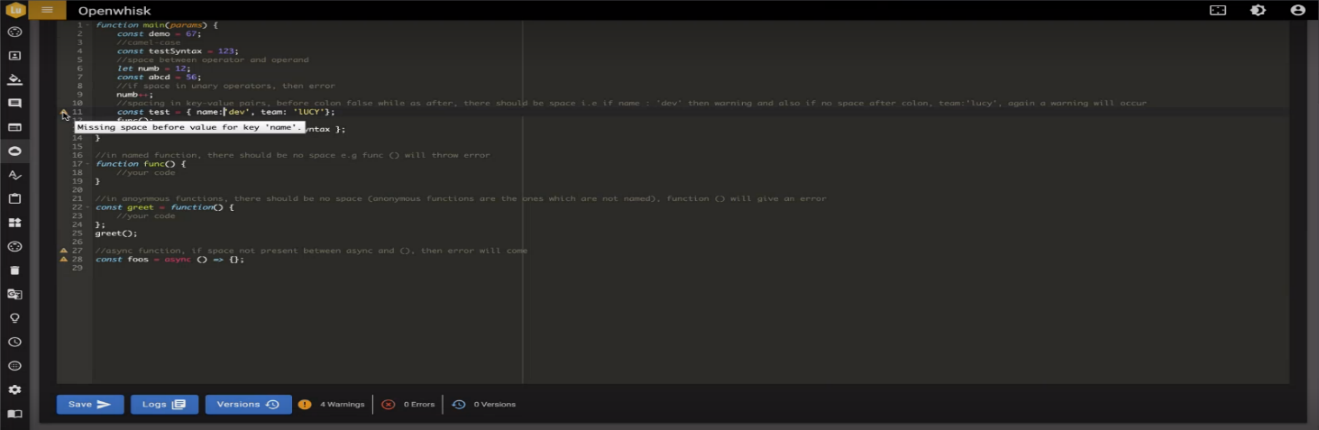This screenshot has height=430, width=1319.
Task: Place cursor on 'let numb = 12;' line
Action: (154, 68)
